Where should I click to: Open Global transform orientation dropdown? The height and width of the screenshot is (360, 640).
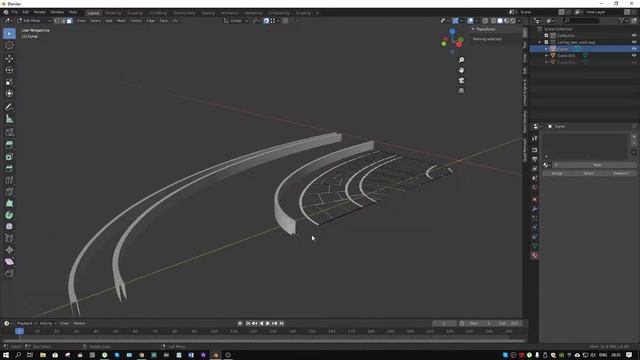(x=236, y=20)
